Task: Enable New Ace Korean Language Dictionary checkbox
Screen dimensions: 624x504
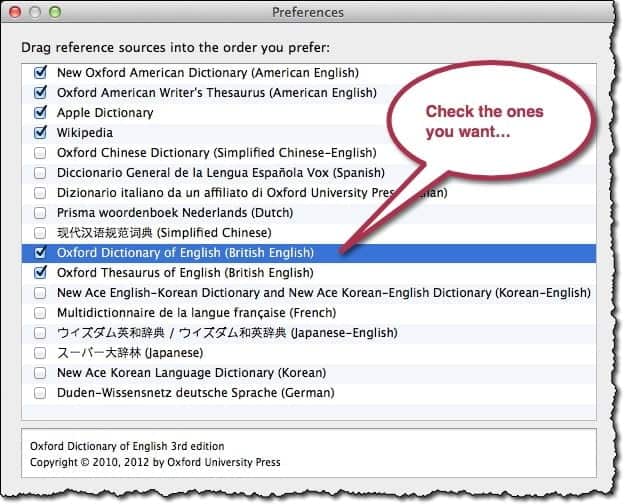Action: (x=40, y=373)
